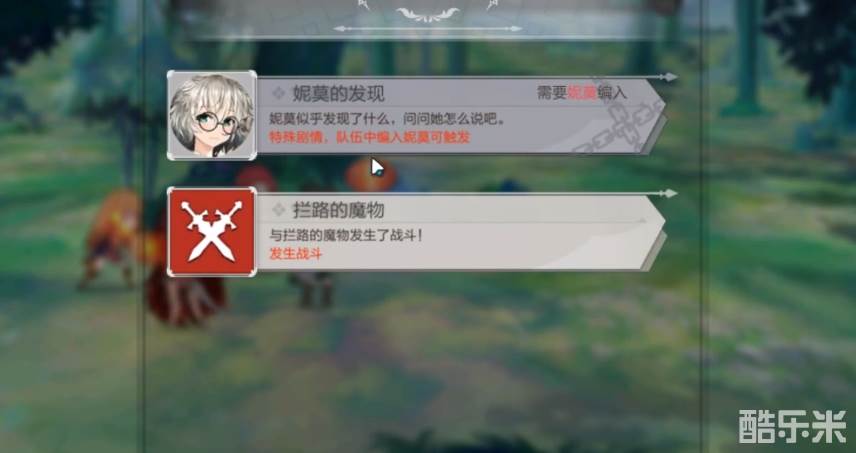Select Nimo's round glasses portrait
Screen dimensions: 856x453
(212, 115)
